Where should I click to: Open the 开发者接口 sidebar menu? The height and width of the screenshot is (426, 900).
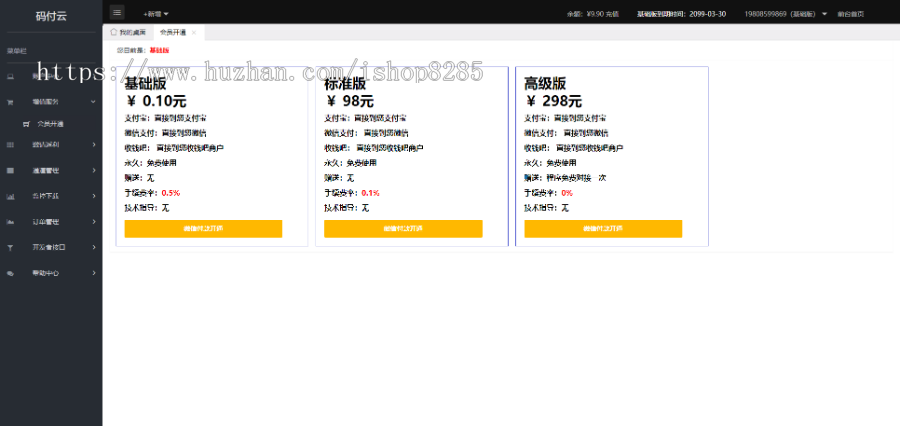(51, 247)
